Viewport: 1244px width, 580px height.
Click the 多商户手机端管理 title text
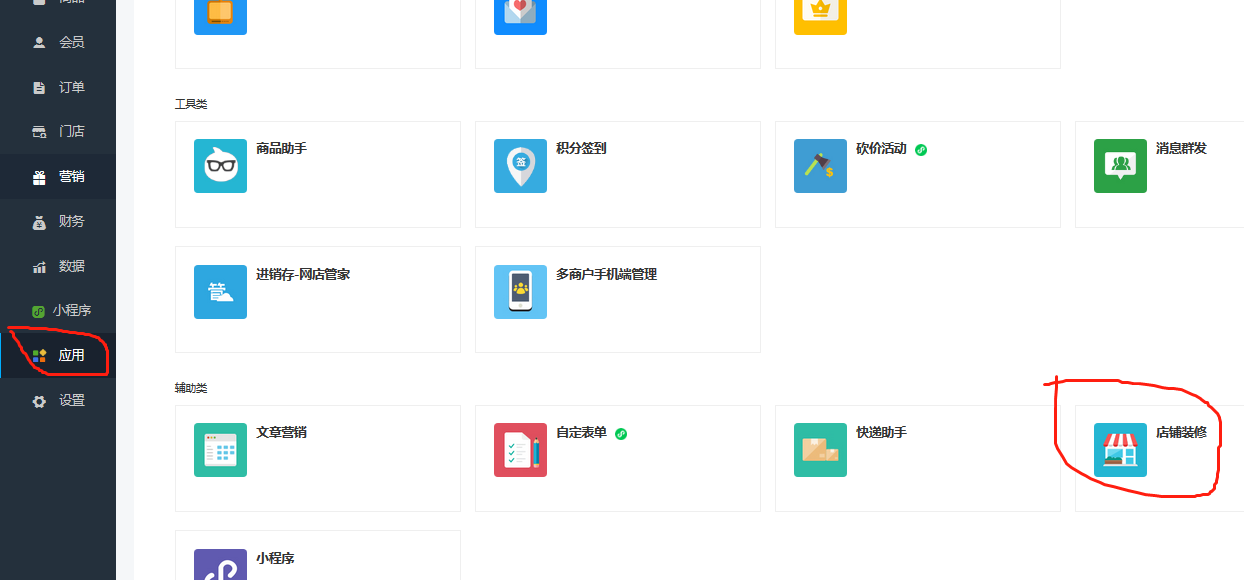(x=606, y=274)
